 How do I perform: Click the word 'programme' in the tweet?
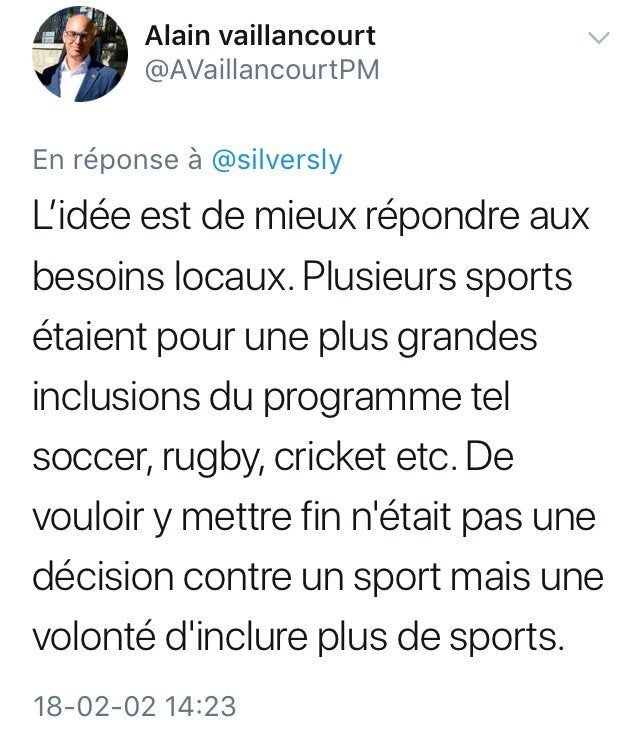[361, 399]
